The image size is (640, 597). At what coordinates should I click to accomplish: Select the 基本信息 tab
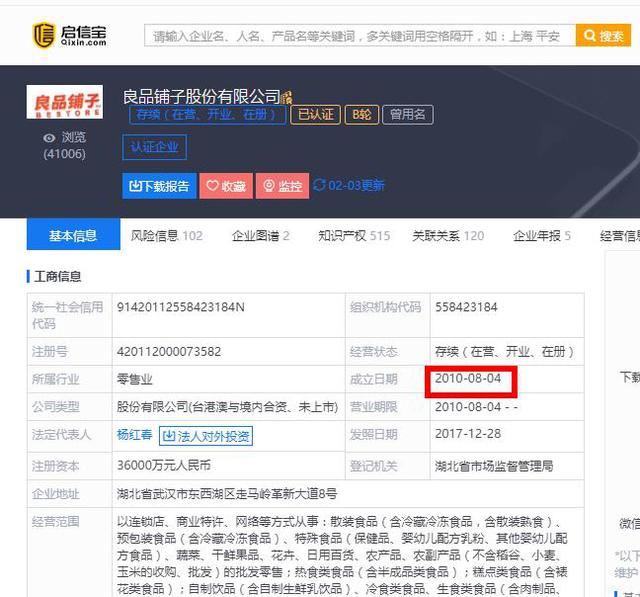point(73,234)
